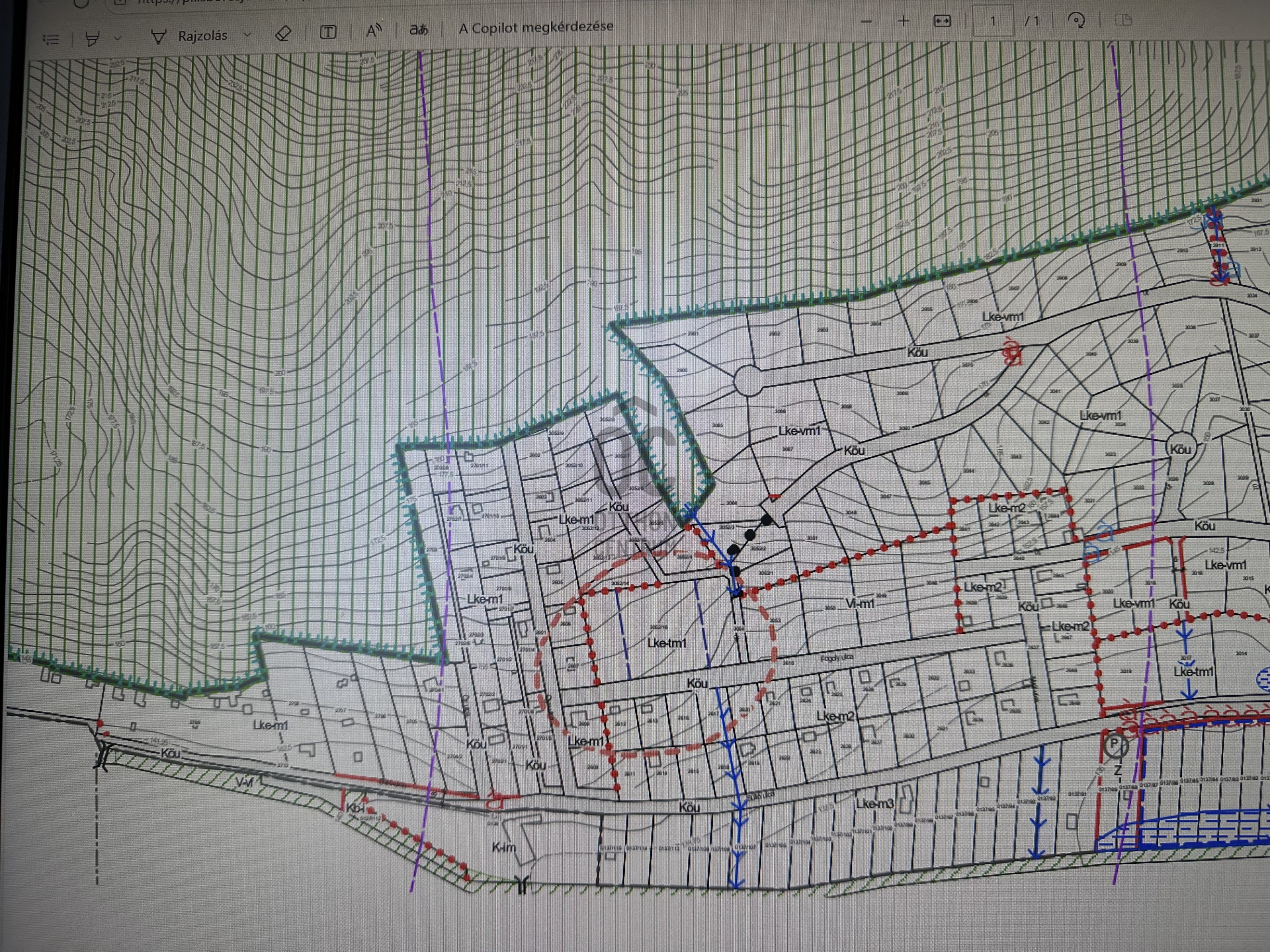Rotate the PDF page
Image resolution: width=1270 pixels, height=952 pixels.
[1077, 20]
